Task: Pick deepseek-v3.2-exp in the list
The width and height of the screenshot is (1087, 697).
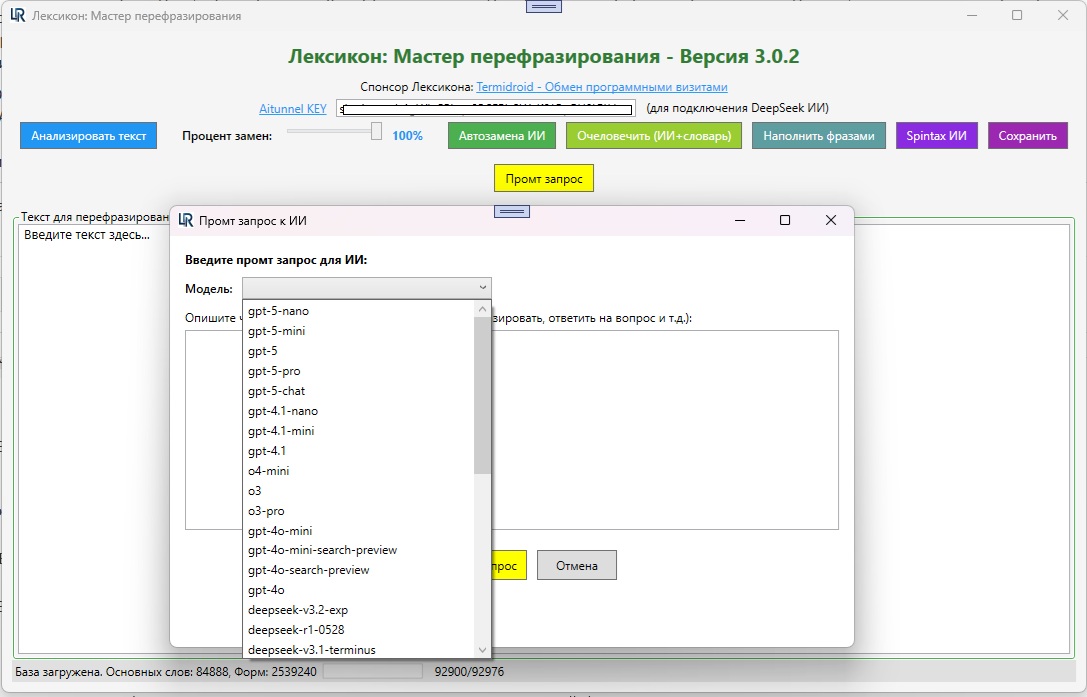Action: [x=298, y=610]
